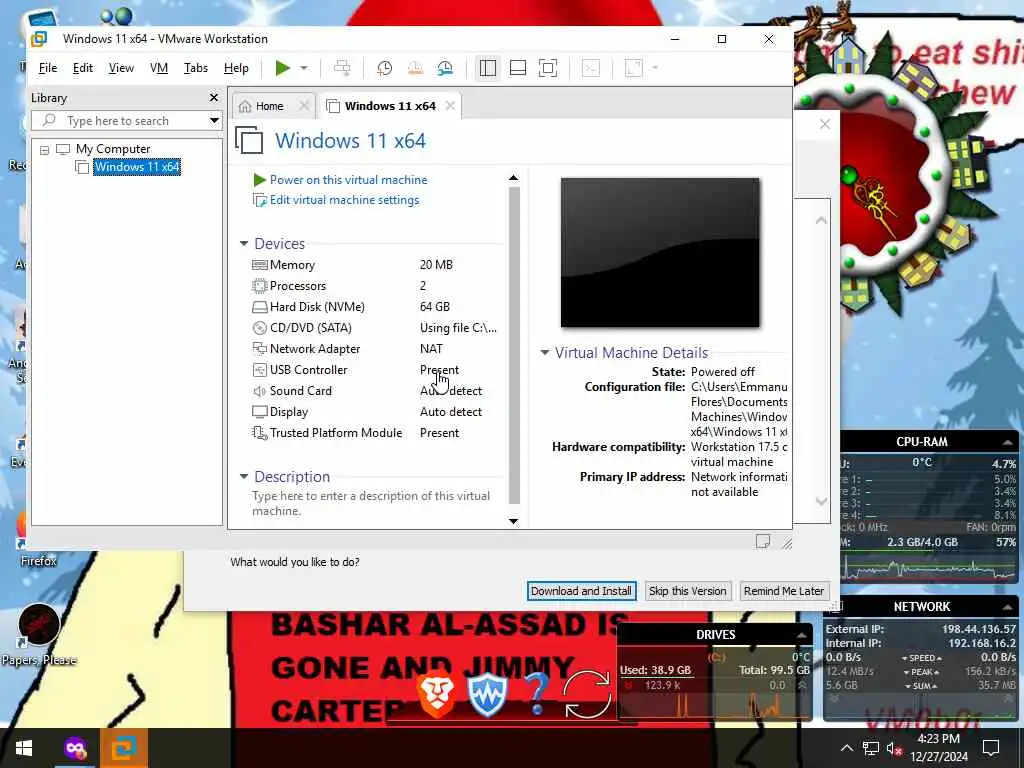Click the console view toolbar icon
The width and height of the screenshot is (1024, 768).
[x=591, y=68]
